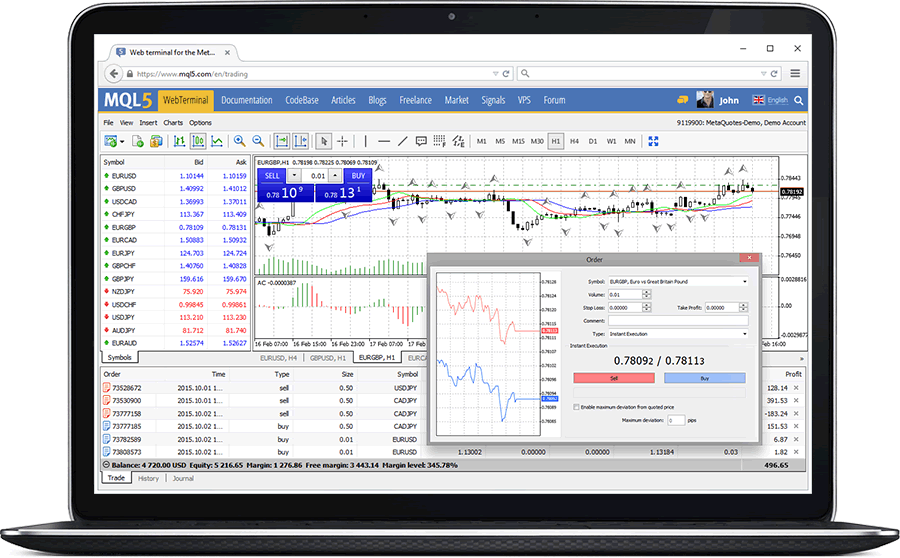Click the new order document icon
This screenshot has height=558, width=900.
coord(138,141)
